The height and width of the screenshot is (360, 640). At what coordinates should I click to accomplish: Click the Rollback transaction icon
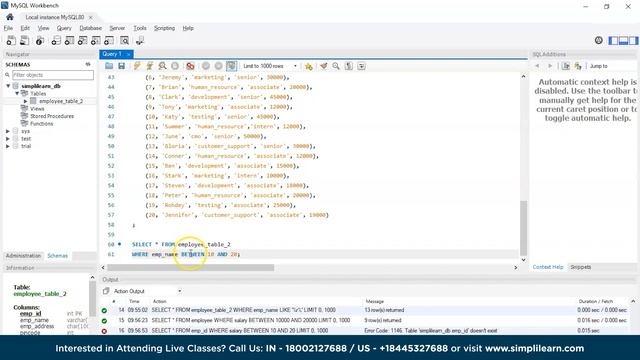pos(218,66)
